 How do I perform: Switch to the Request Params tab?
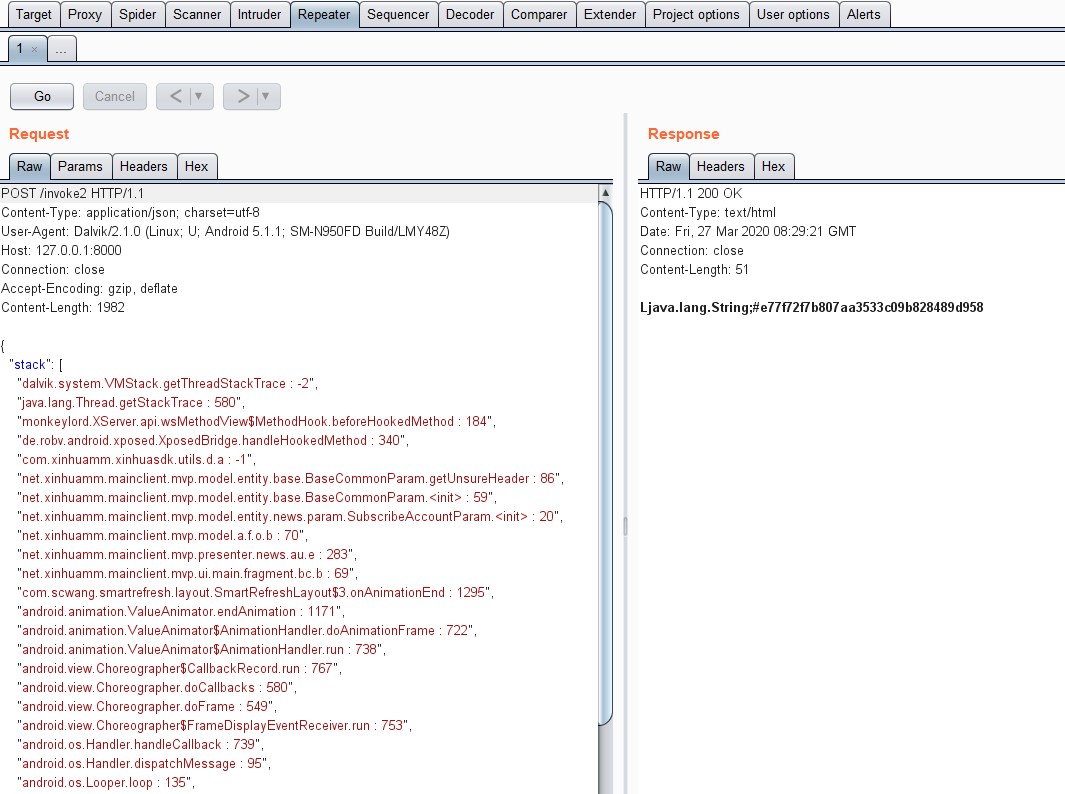80,166
